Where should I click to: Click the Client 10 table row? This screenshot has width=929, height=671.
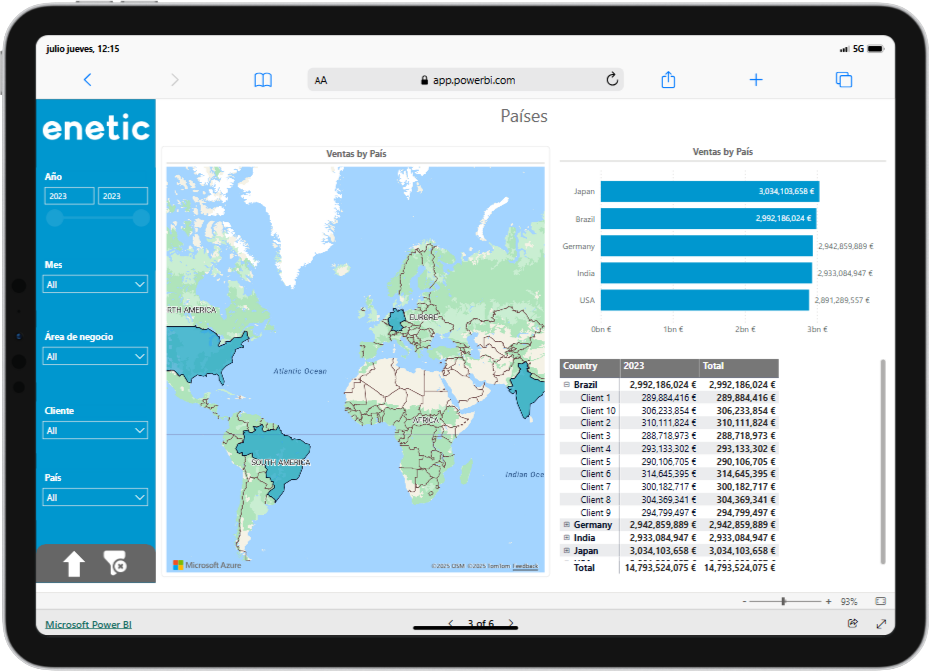669,410
